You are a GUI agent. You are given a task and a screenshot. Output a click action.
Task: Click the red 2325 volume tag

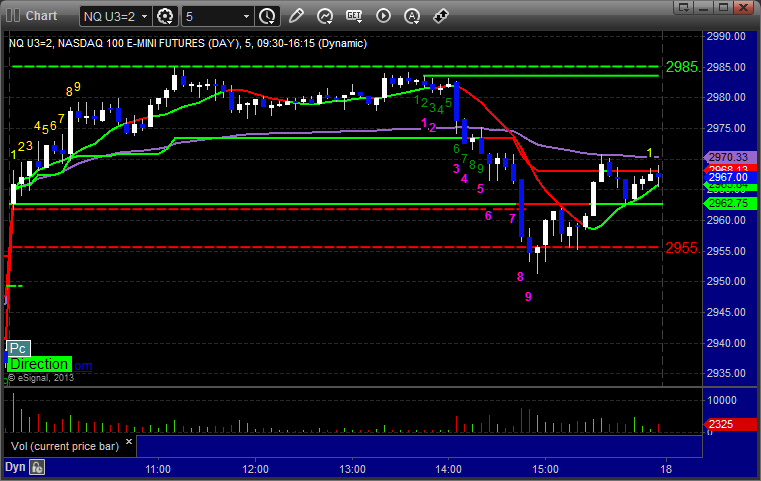point(729,424)
